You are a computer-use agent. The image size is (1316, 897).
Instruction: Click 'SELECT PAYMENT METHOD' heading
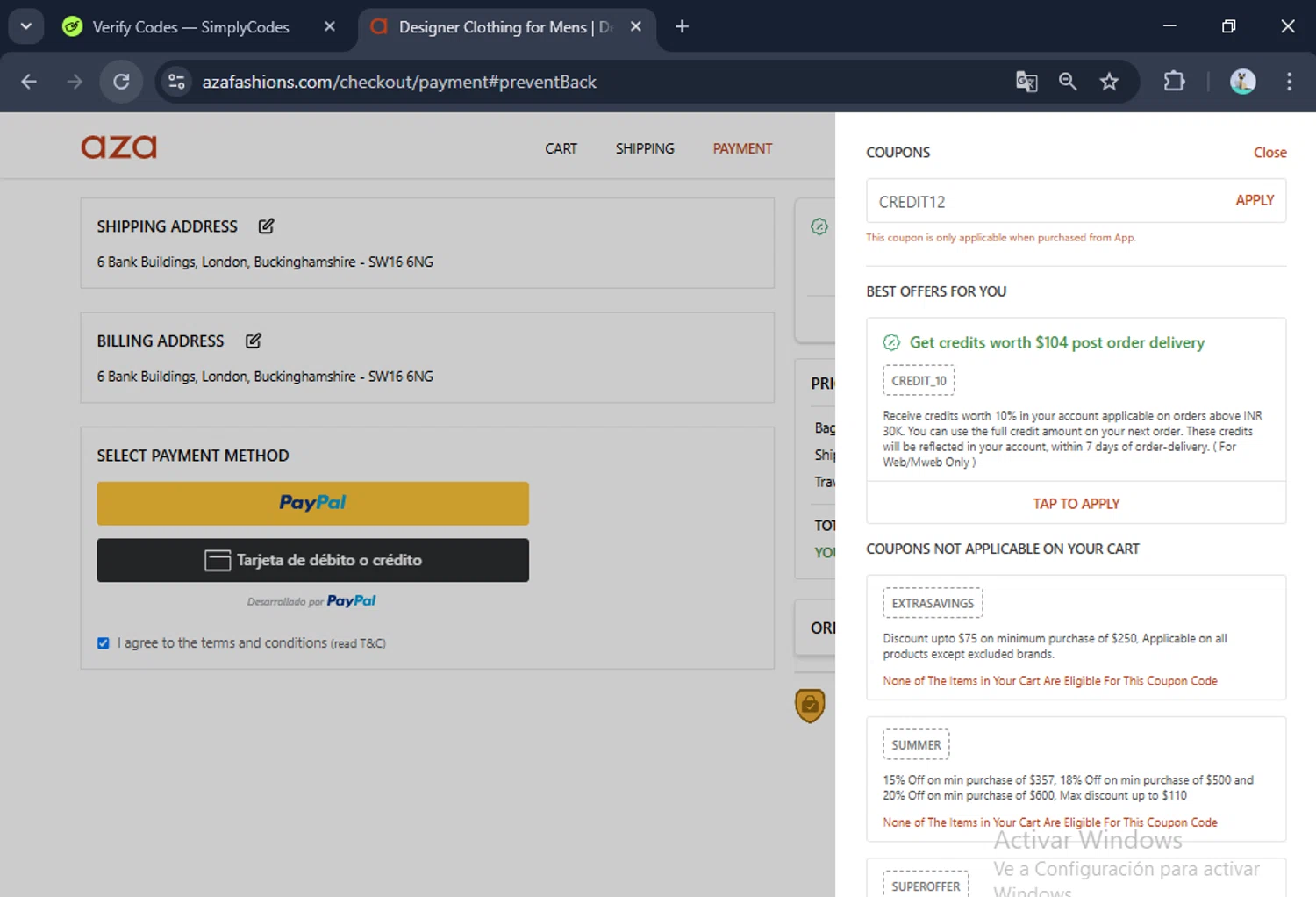pyautogui.click(x=193, y=456)
